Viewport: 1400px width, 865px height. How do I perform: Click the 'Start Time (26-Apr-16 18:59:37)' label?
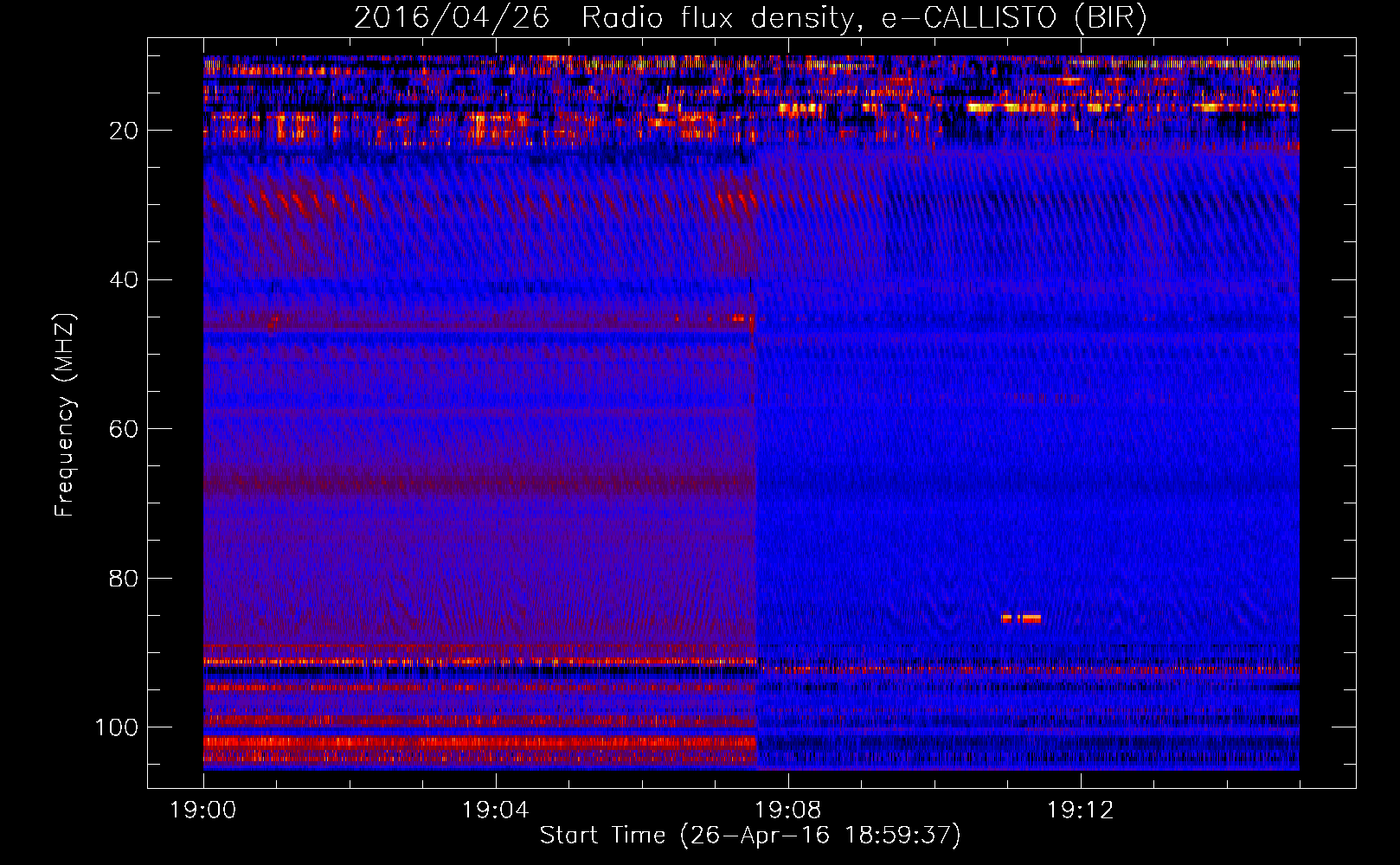point(750,836)
